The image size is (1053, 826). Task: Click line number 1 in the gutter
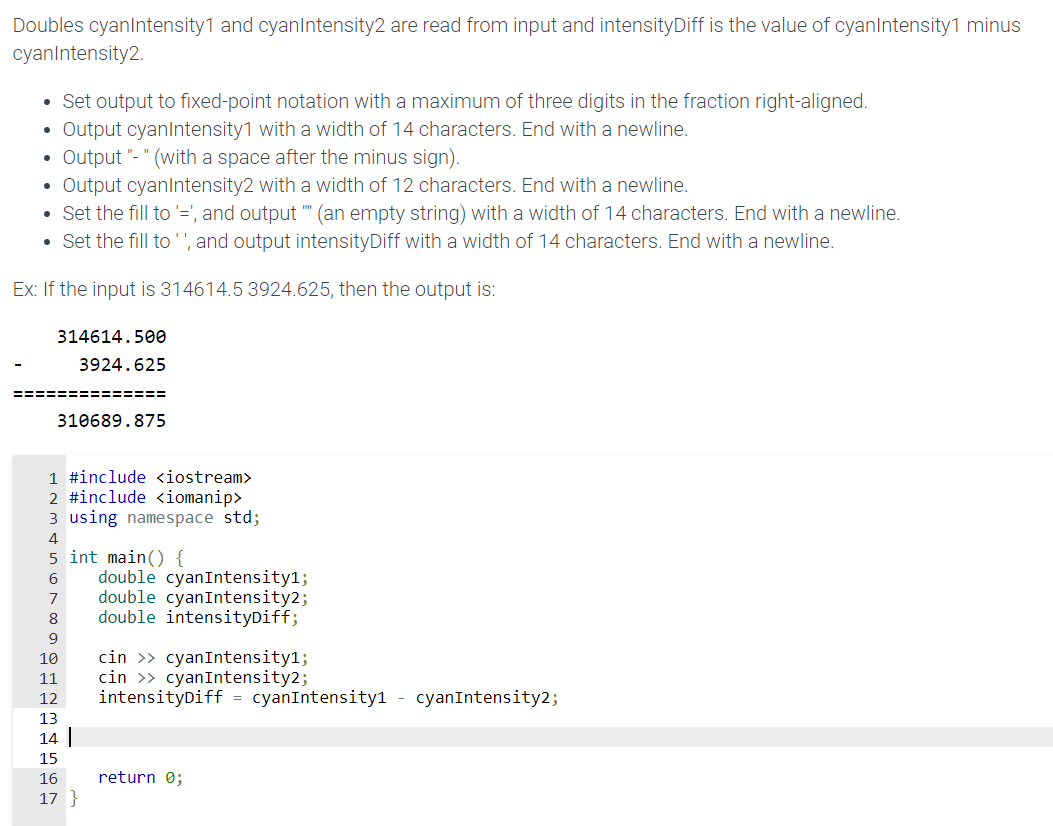coord(50,477)
